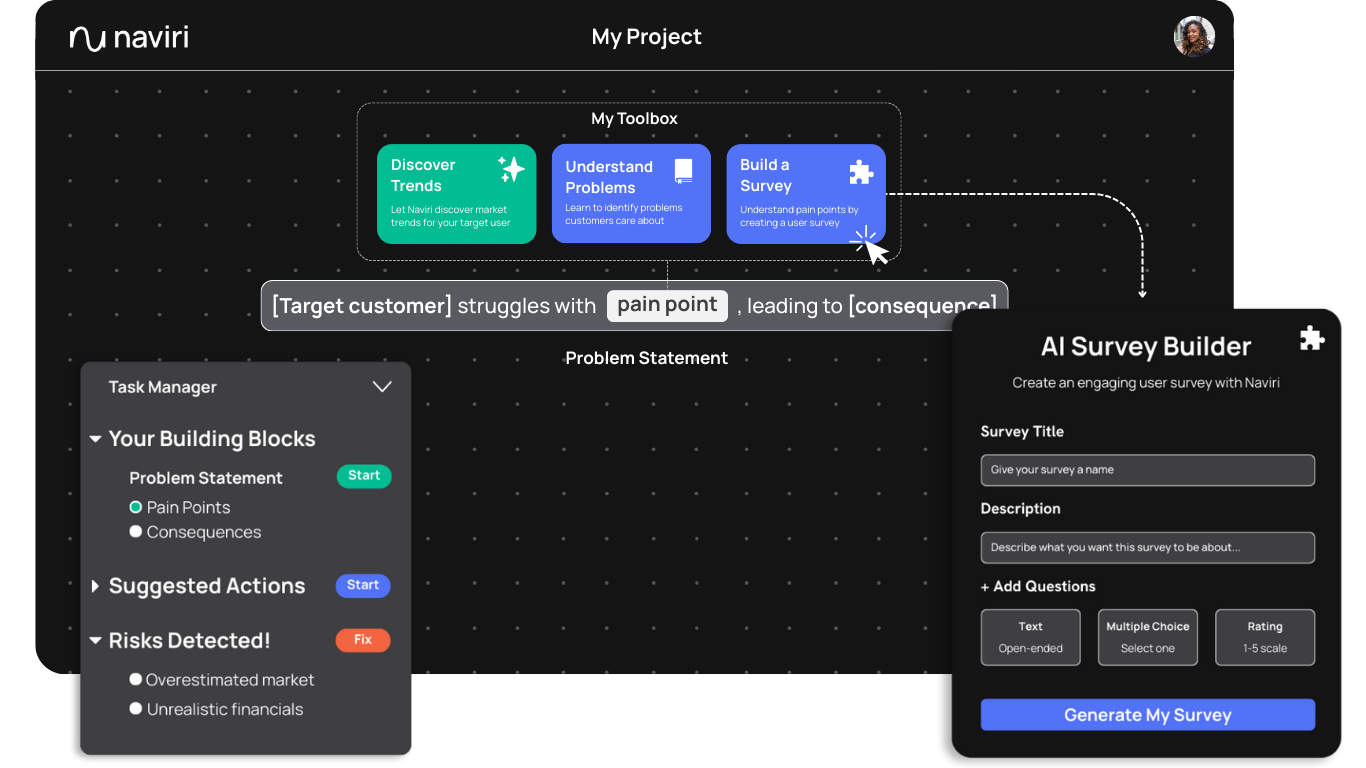Click the Naviri logo
Viewport: 1366px width, 768px height.
[x=129, y=38]
